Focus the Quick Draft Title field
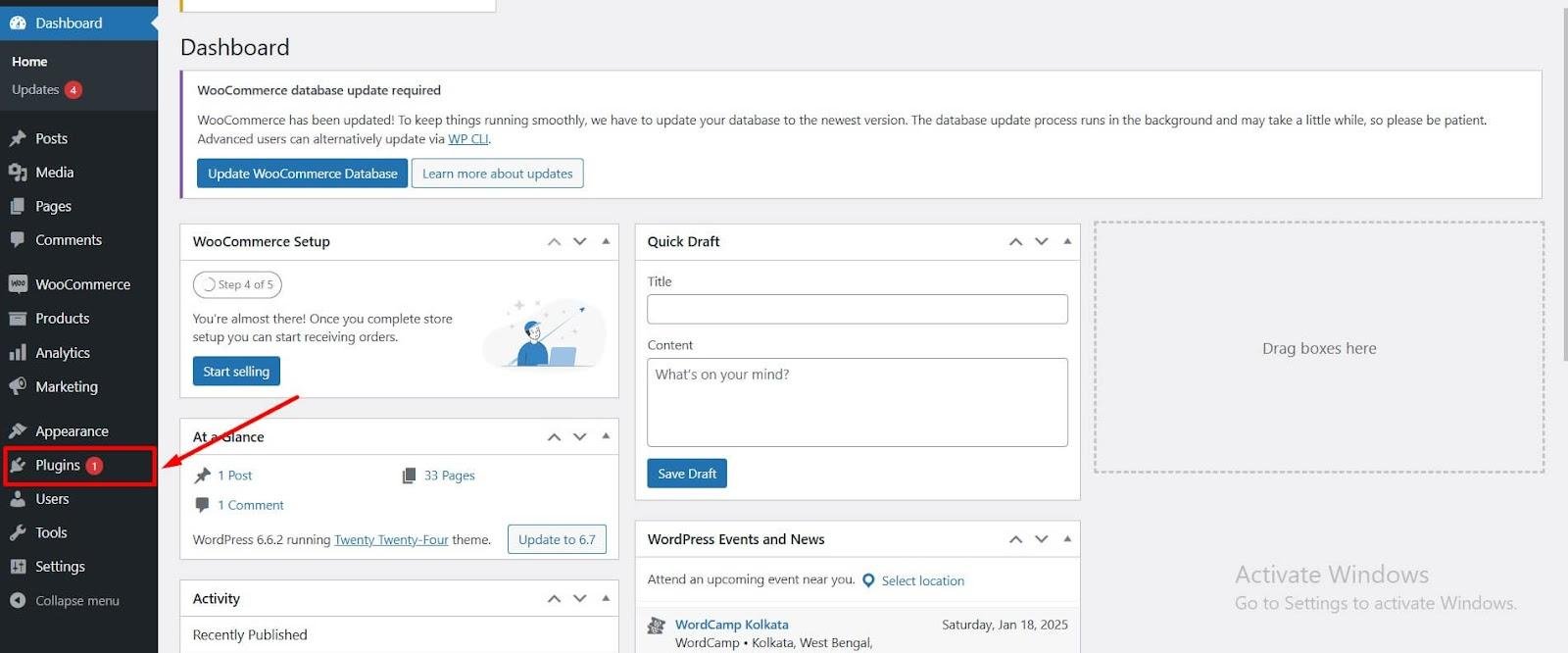1568x653 pixels. (x=857, y=309)
